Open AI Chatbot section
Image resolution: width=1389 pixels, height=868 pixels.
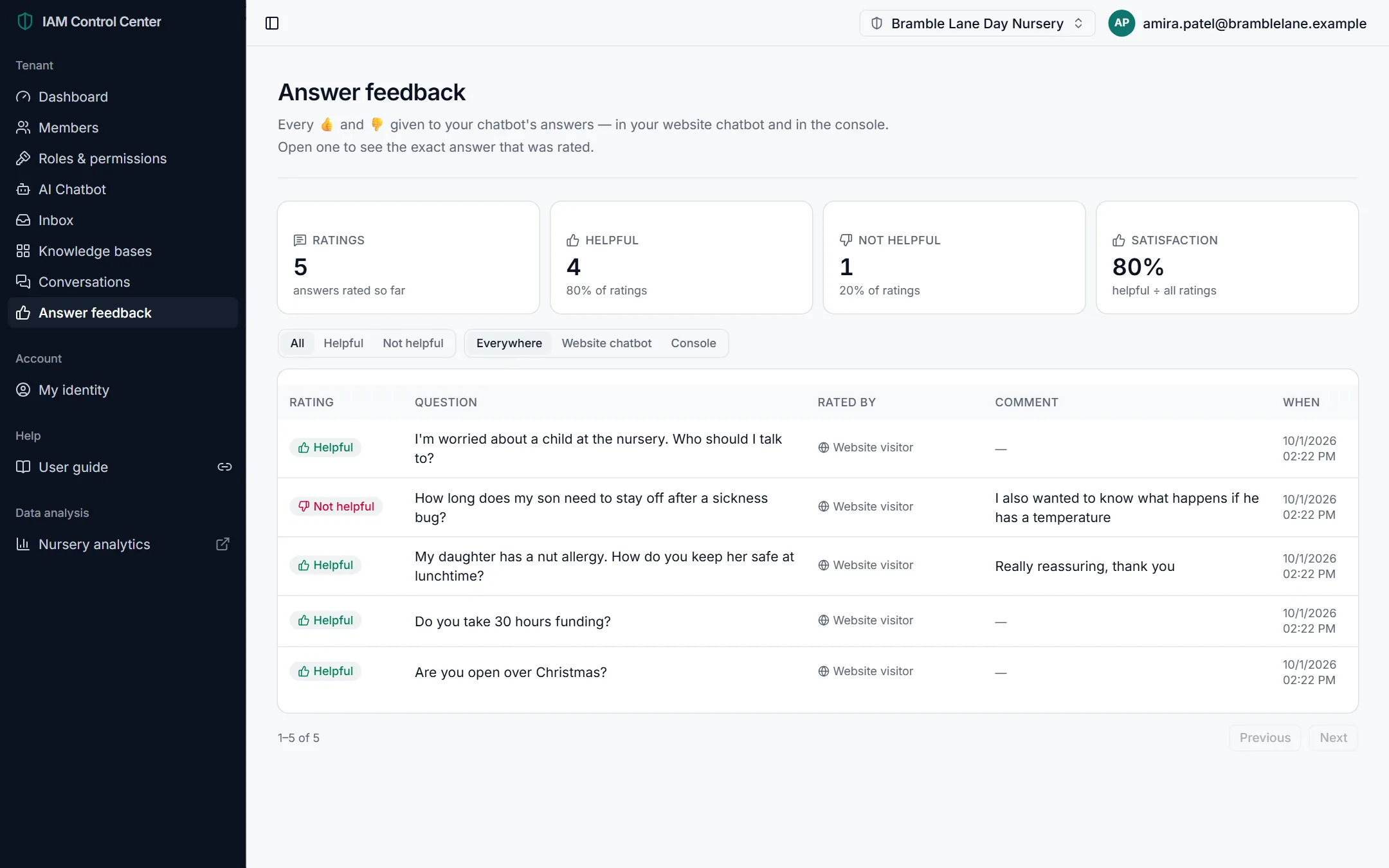[123, 189]
